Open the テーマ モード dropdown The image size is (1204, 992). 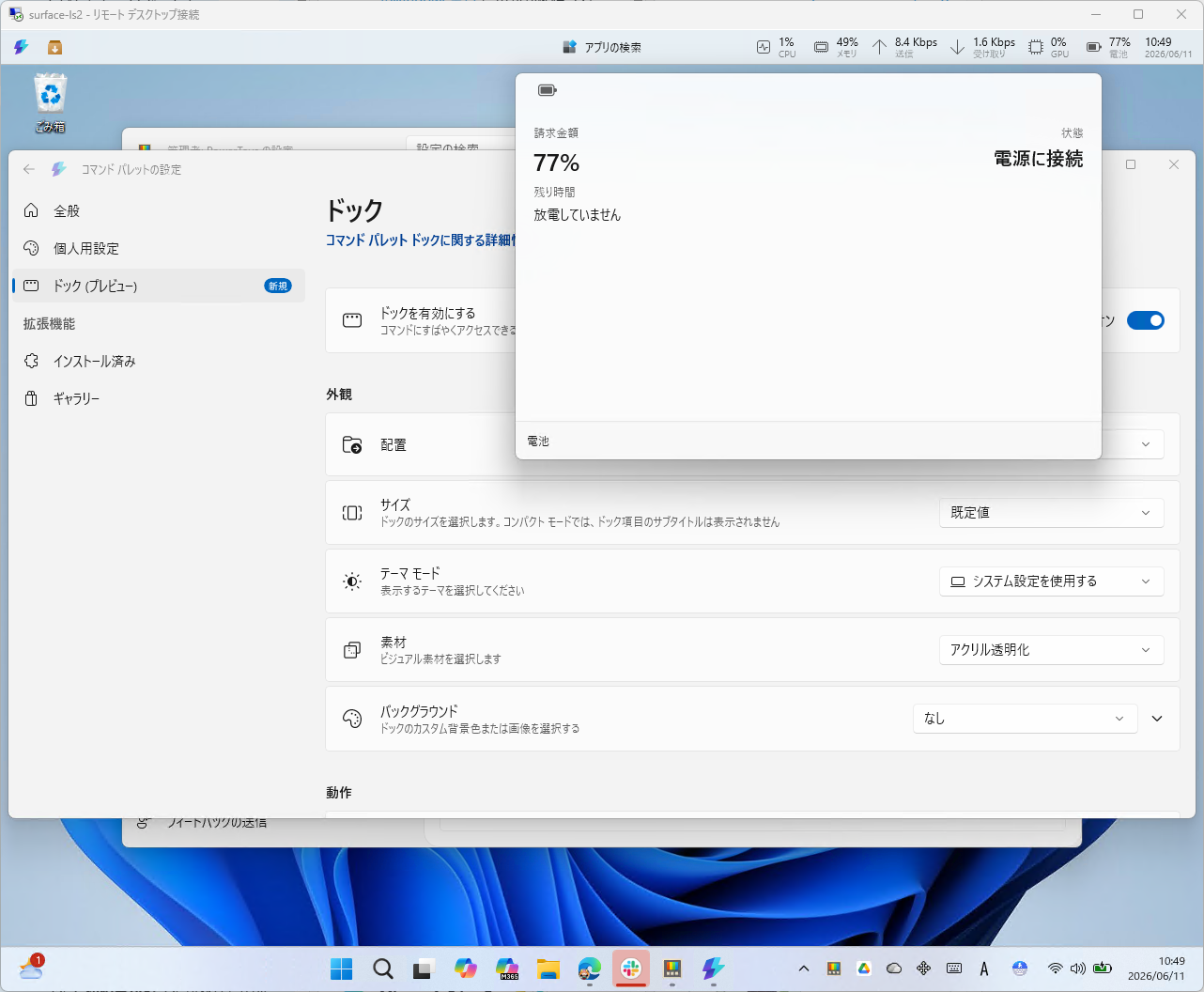(x=1051, y=581)
